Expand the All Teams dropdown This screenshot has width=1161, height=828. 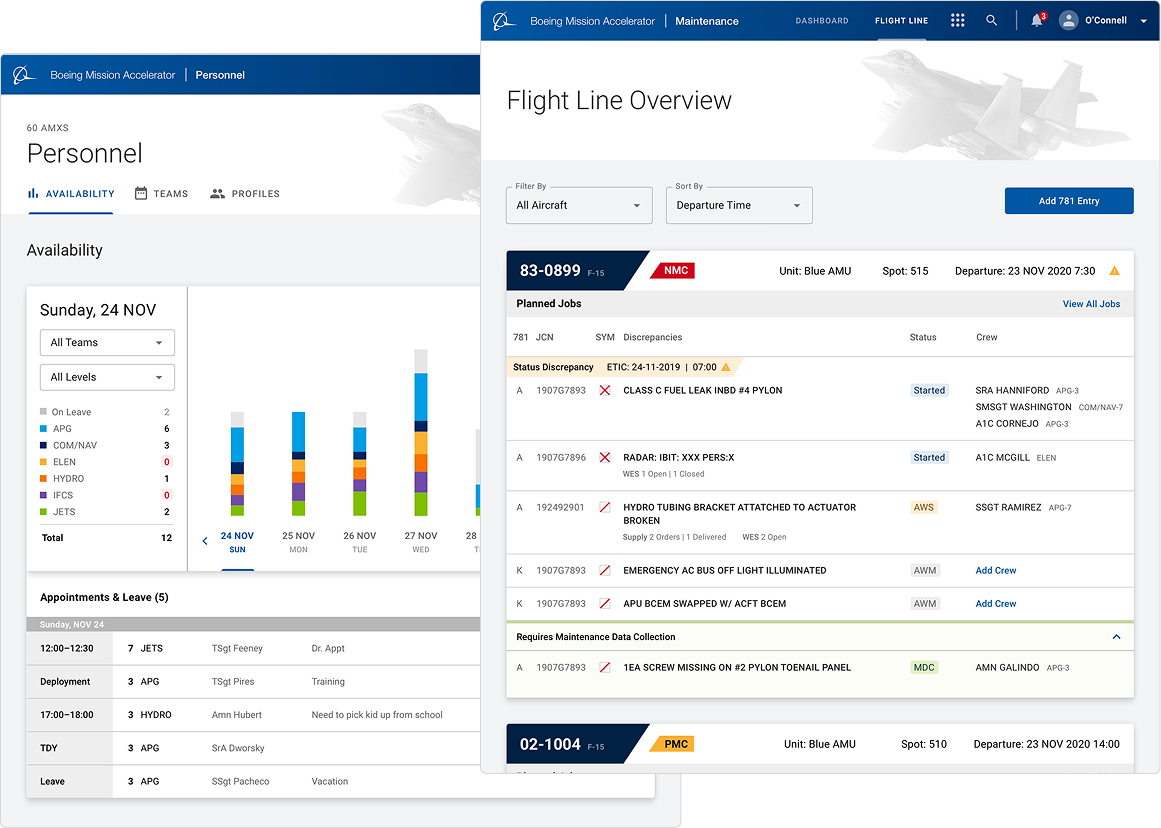(107, 343)
